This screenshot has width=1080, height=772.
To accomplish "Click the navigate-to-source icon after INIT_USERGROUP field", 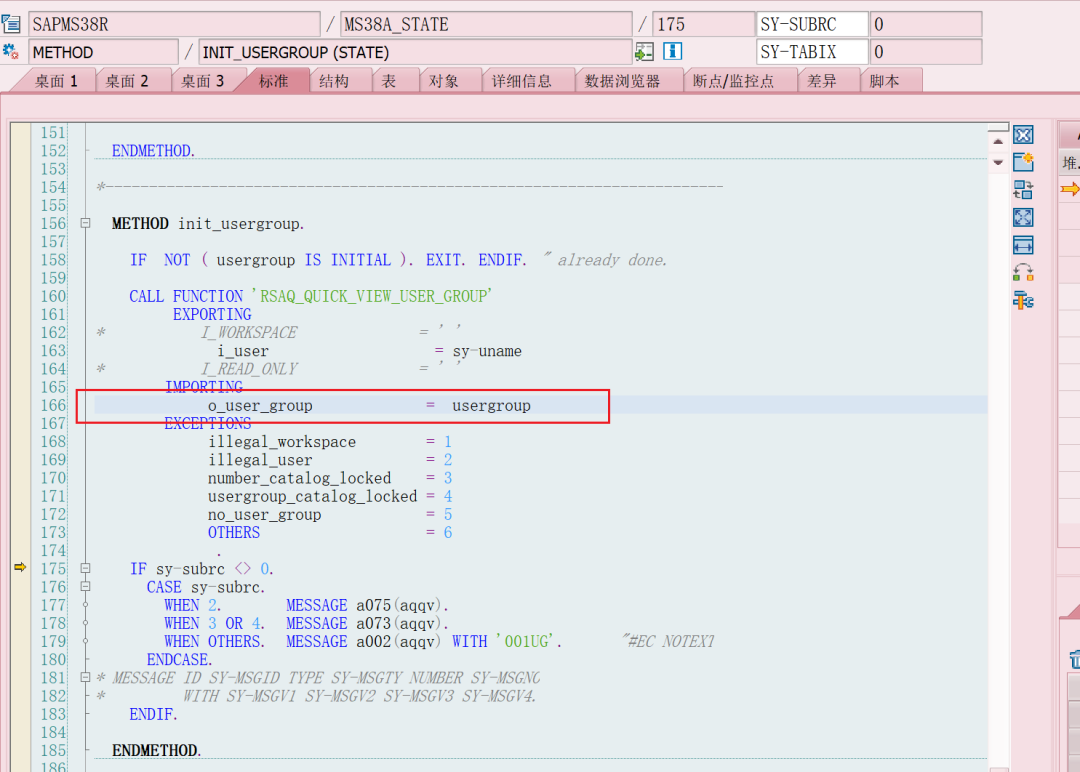I will [x=644, y=52].
